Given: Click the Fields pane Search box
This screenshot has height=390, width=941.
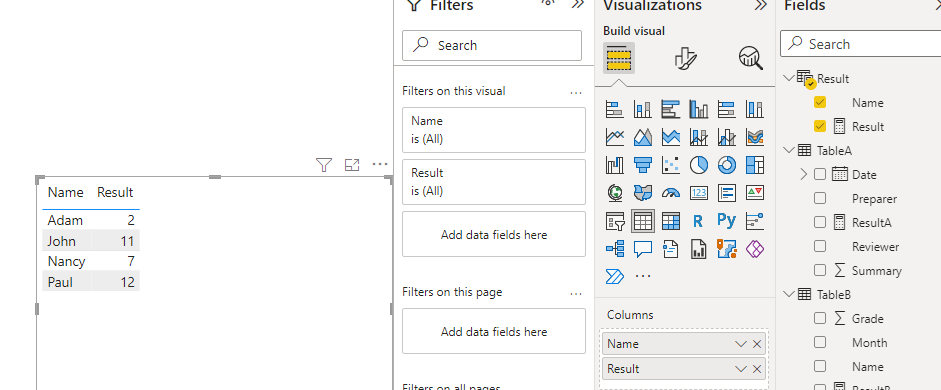Looking at the screenshot, I should [x=861, y=44].
